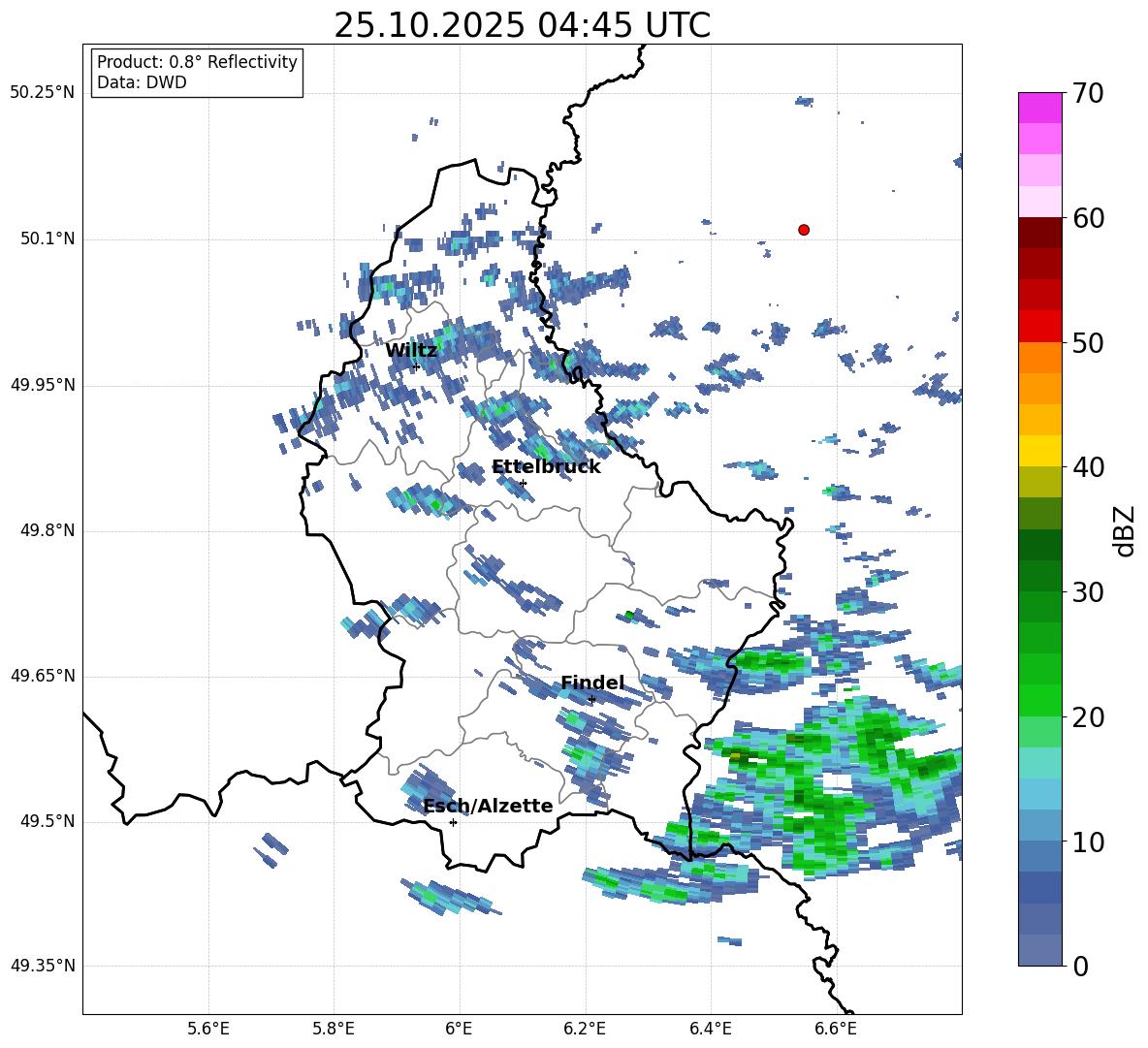Click the yellow colorbar segment above 40

tap(1039, 451)
